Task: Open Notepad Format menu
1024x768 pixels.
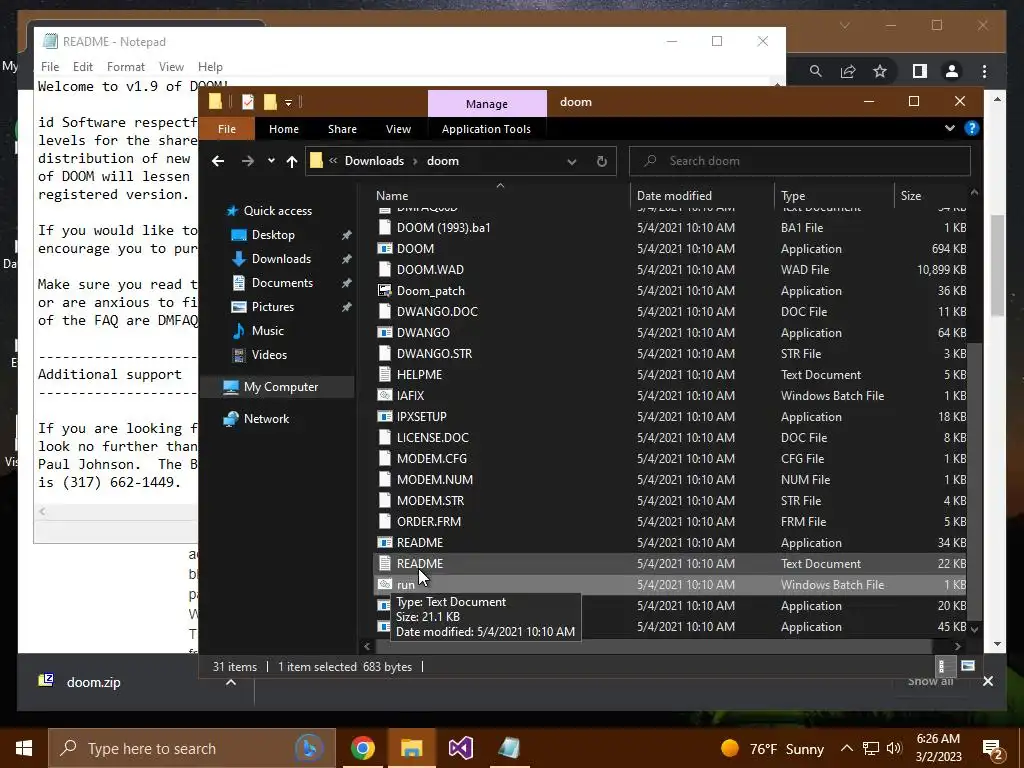Action: click(125, 67)
